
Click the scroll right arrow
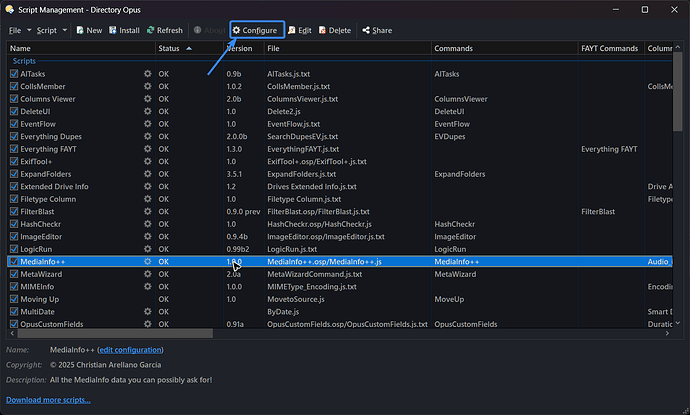(x=667, y=334)
